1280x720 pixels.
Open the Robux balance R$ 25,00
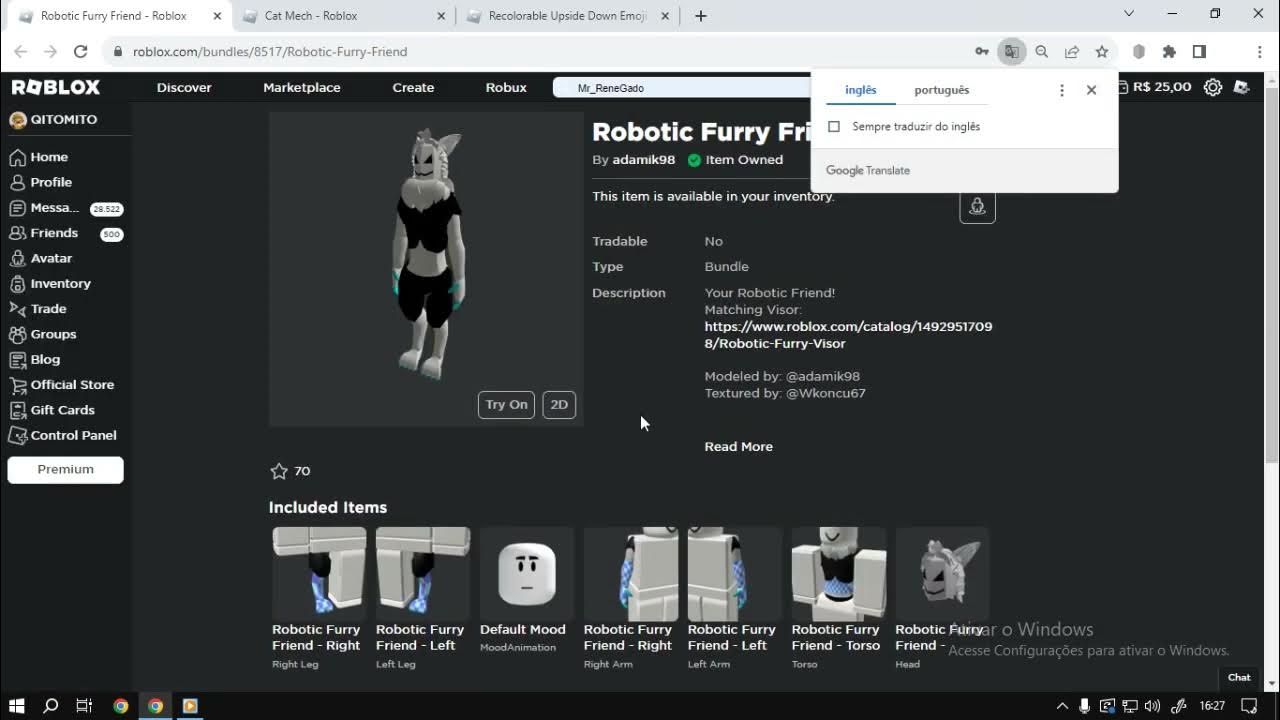pyautogui.click(x=1155, y=87)
